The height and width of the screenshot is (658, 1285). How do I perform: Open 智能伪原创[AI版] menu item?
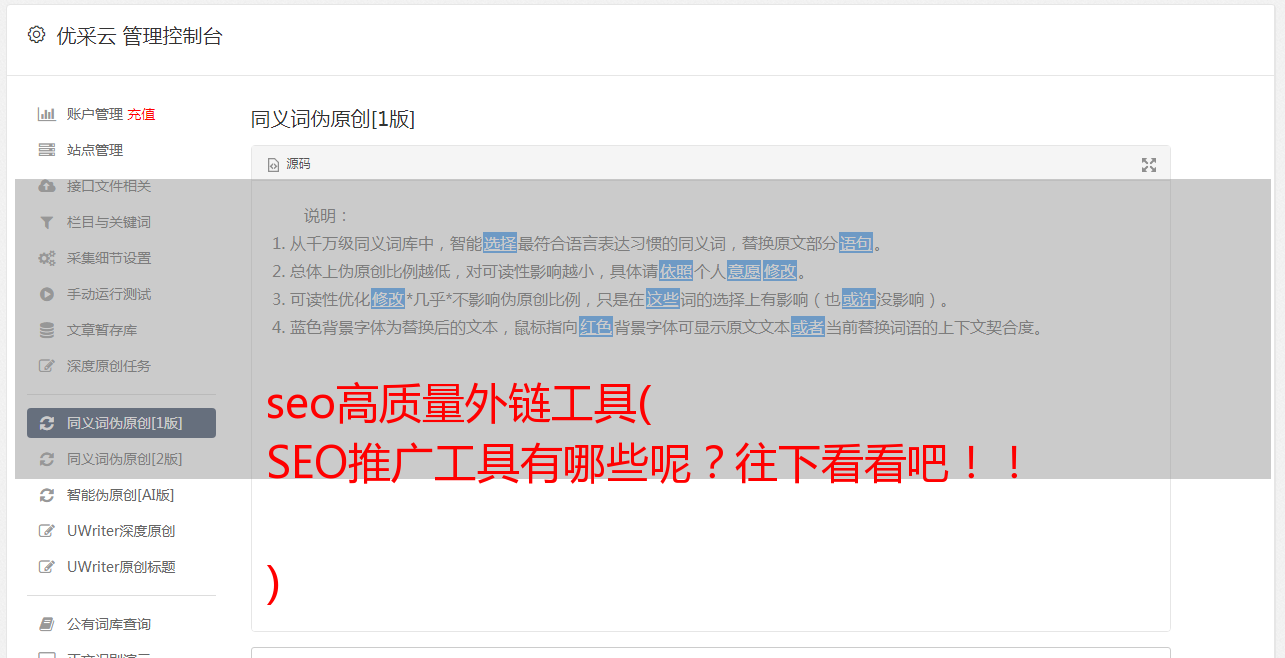tap(121, 495)
